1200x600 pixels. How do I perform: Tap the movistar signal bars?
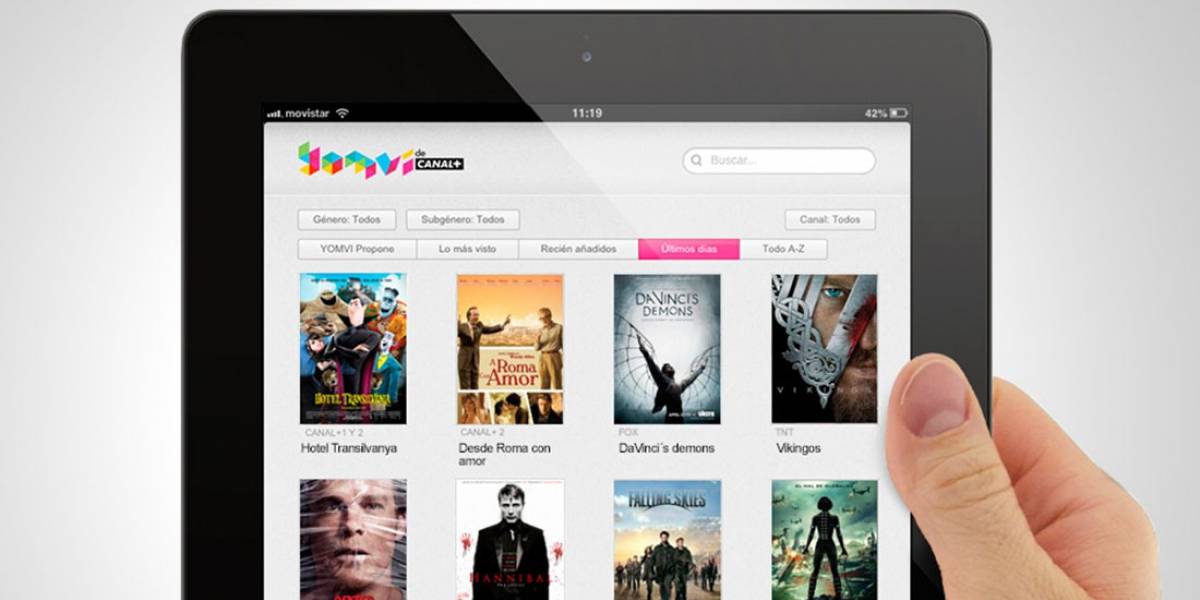(274, 114)
